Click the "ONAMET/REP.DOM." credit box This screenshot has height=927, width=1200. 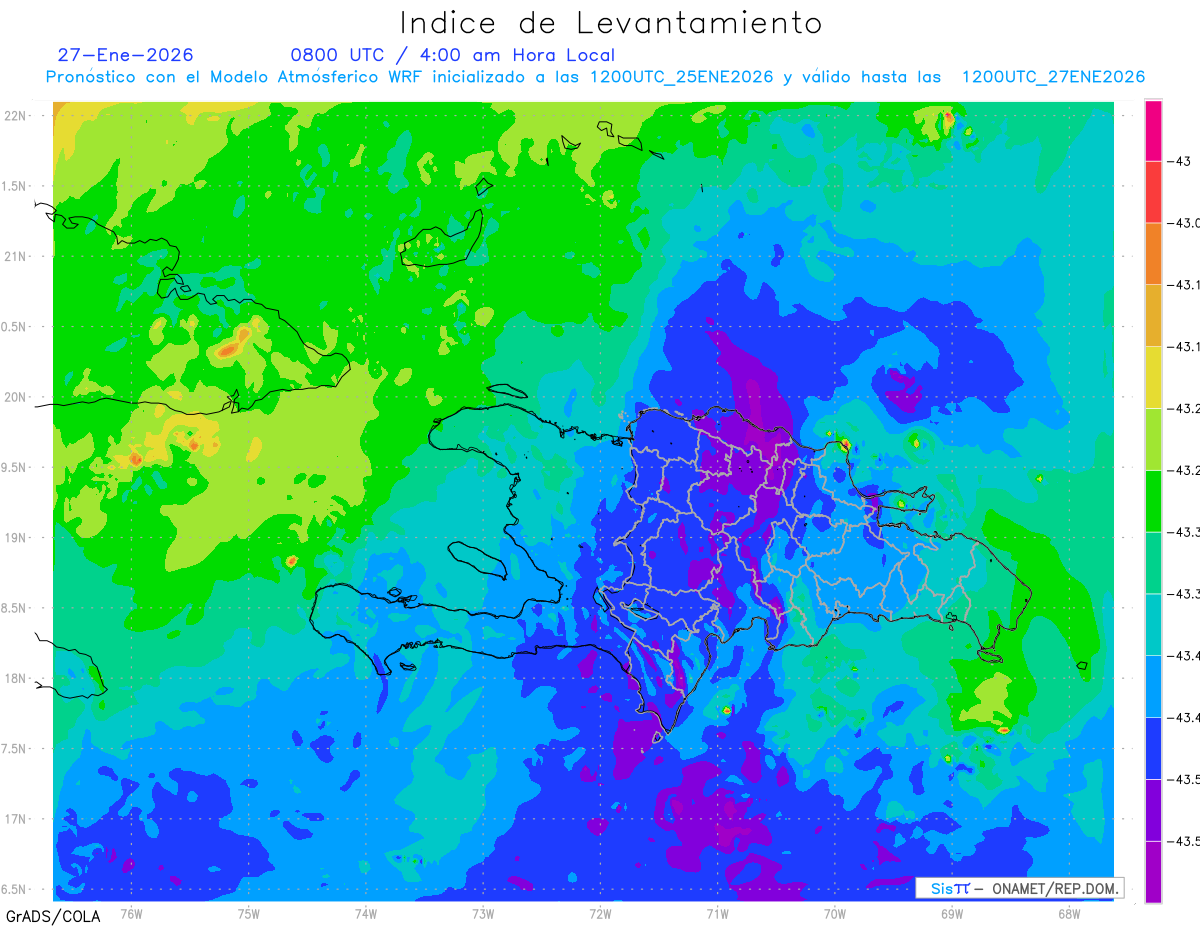coord(1020,888)
